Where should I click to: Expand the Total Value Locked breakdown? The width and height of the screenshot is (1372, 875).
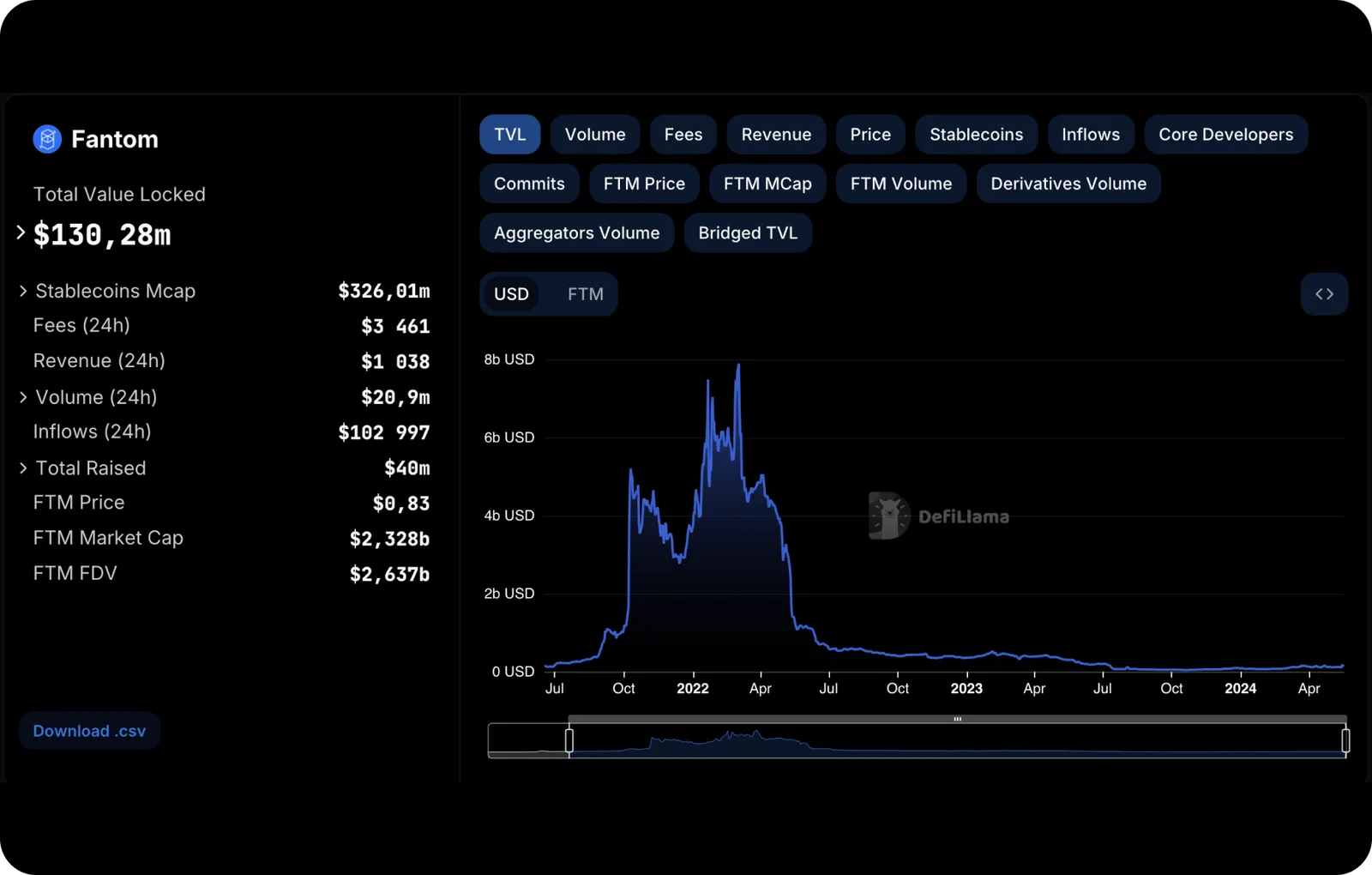pyautogui.click(x=21, y=232)
